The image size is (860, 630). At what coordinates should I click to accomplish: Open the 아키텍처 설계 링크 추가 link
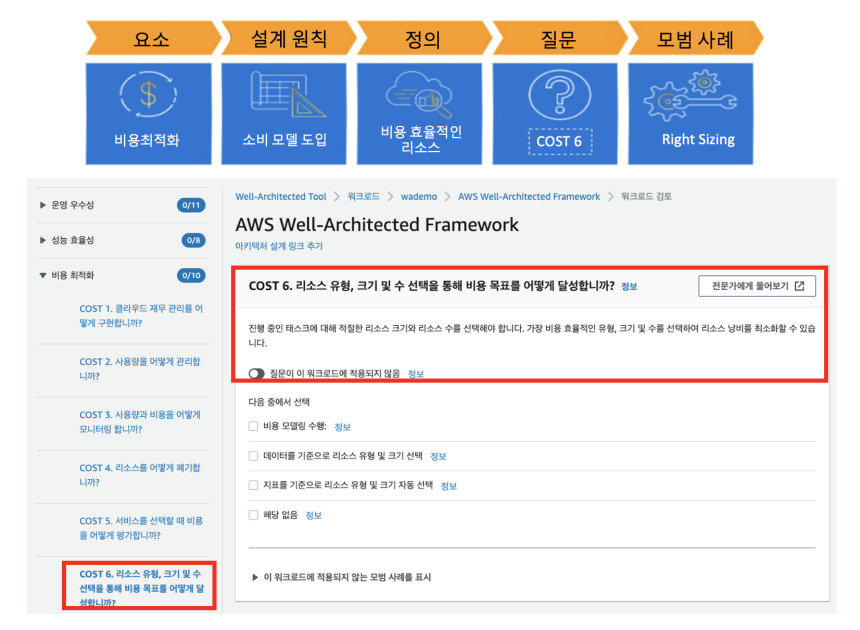pyautogui.click(x=279, y=246)
